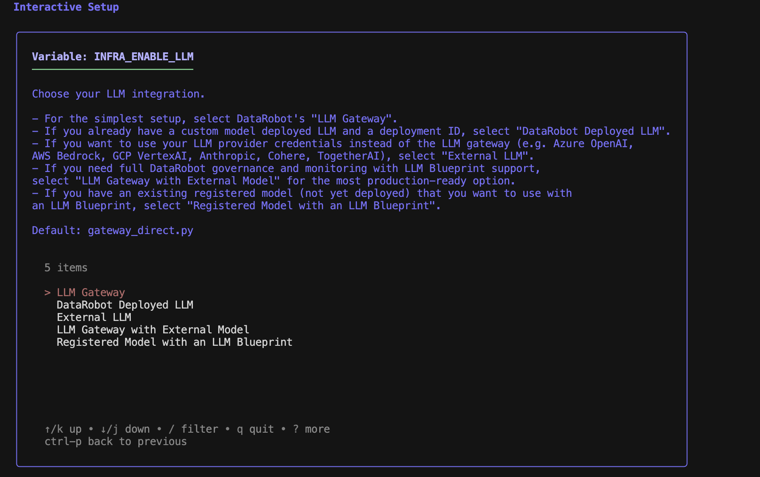Click the '? more' help hint
This screenshot has height=477, width=760.
tap(311, 429)
